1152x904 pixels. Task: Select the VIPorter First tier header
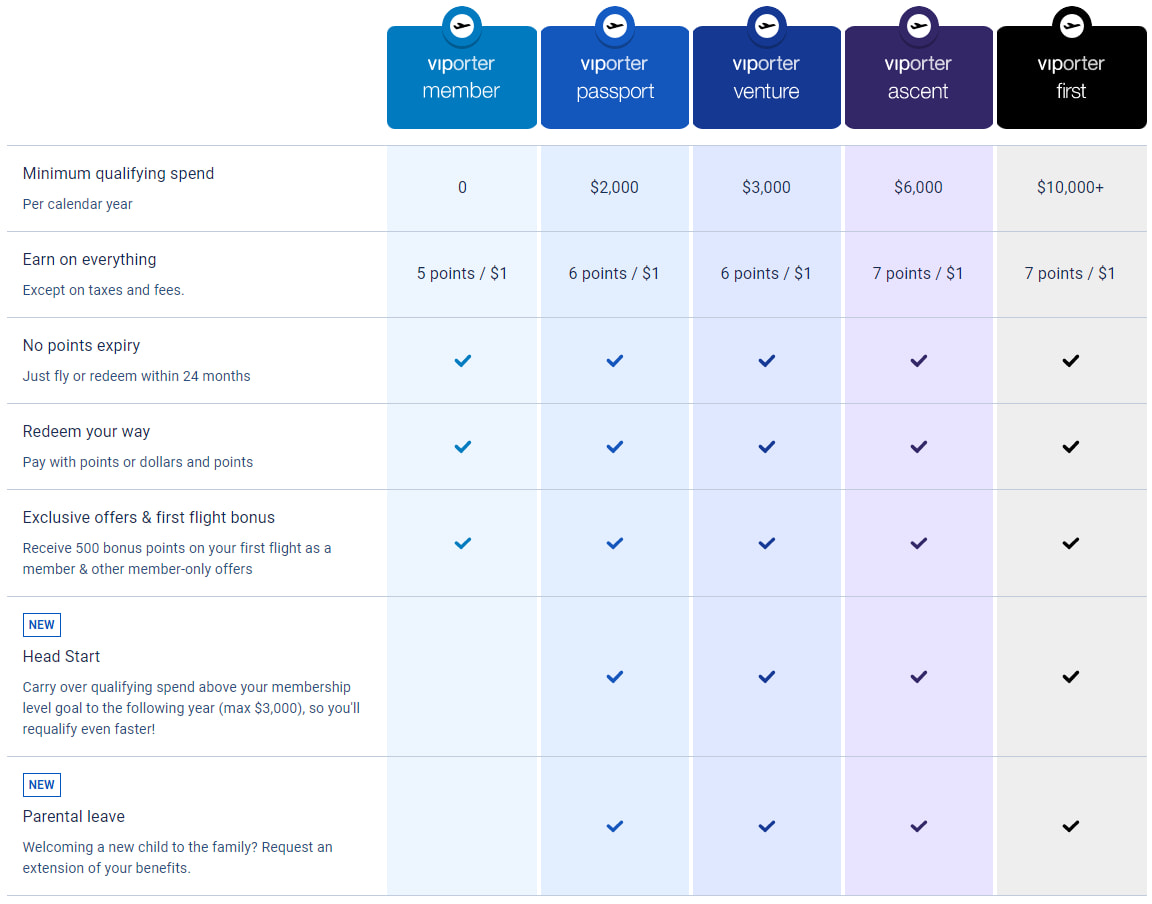click(1071, 78)
